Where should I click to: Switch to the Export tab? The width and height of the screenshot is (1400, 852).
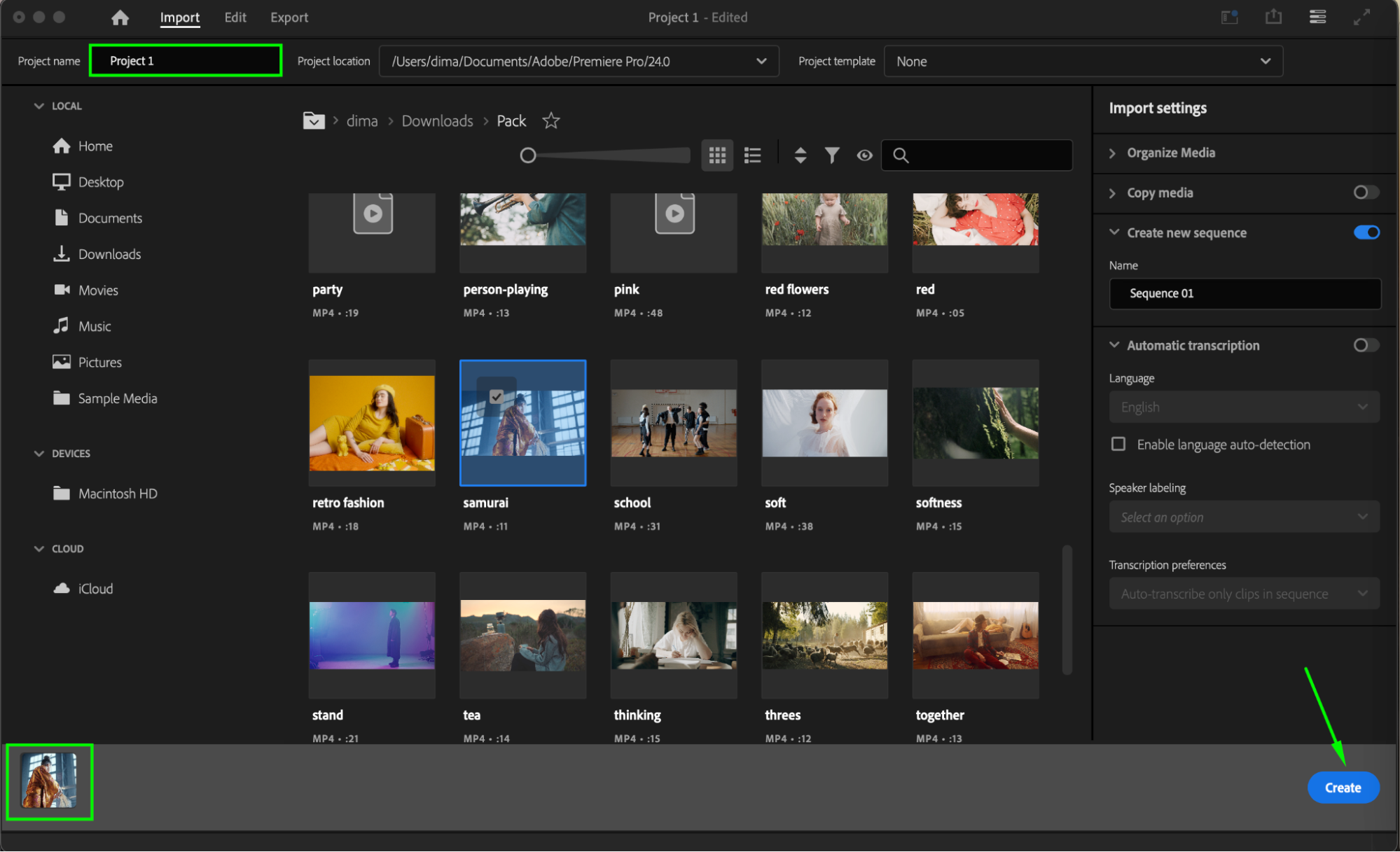pos(289,18)
